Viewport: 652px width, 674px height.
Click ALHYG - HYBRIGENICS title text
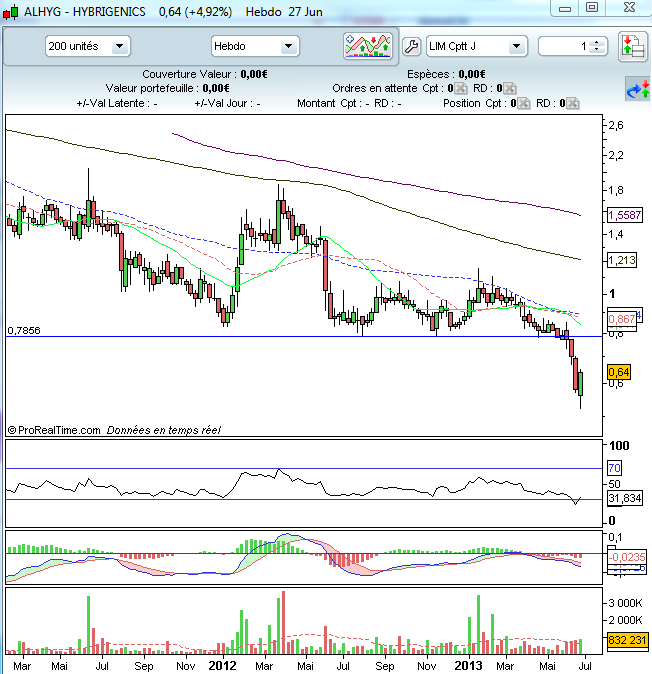[84, 12]
